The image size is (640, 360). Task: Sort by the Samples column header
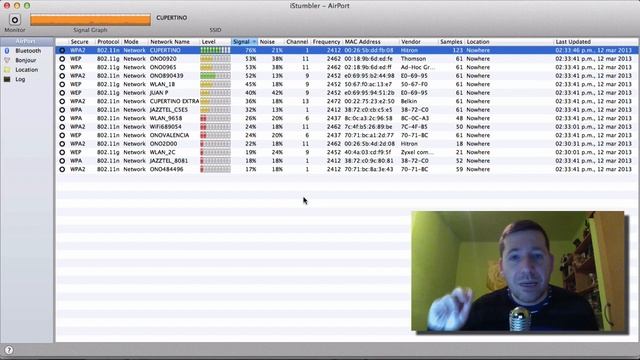(451, 42)
